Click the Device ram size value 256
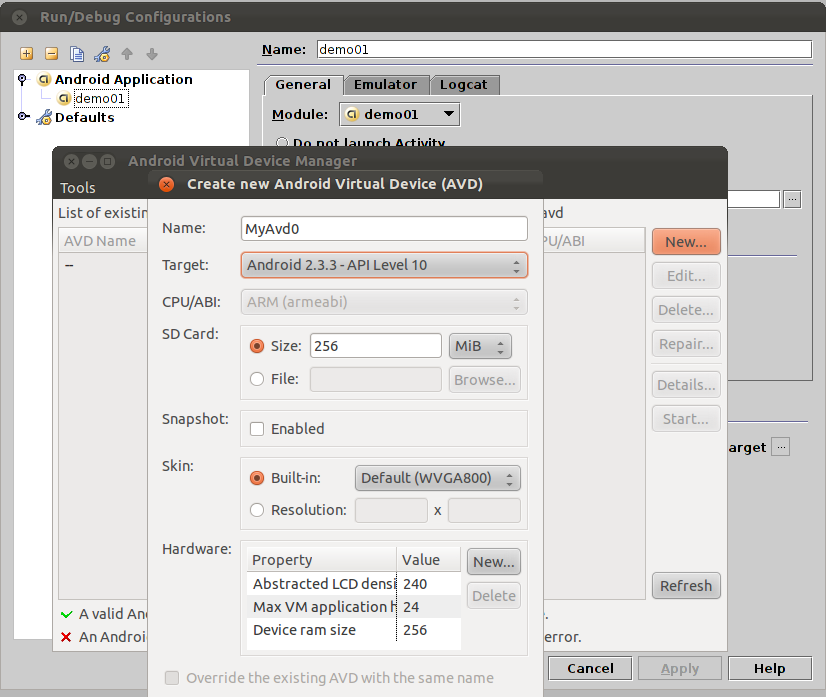Viewport: 826px width, 697px height. pos(415,630)
